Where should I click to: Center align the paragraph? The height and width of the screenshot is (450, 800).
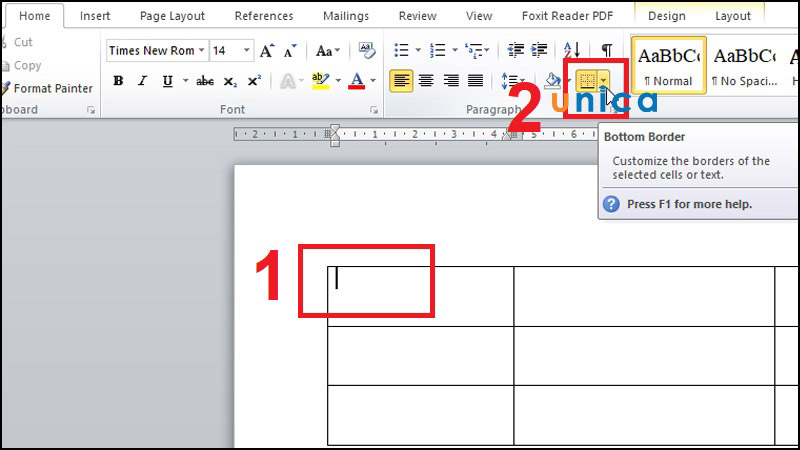(x=426, y=81)
